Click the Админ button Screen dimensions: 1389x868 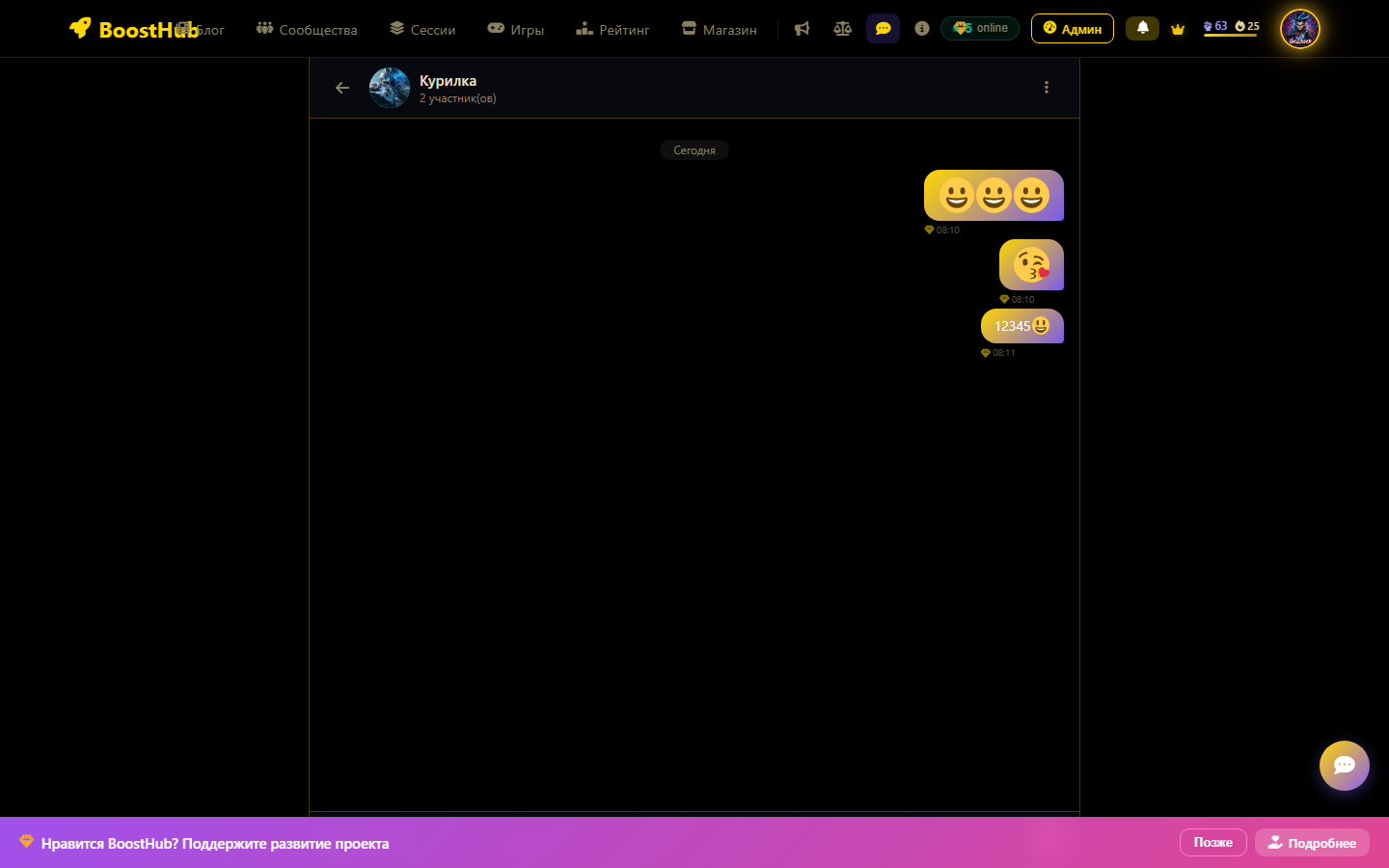[1072, 29]
